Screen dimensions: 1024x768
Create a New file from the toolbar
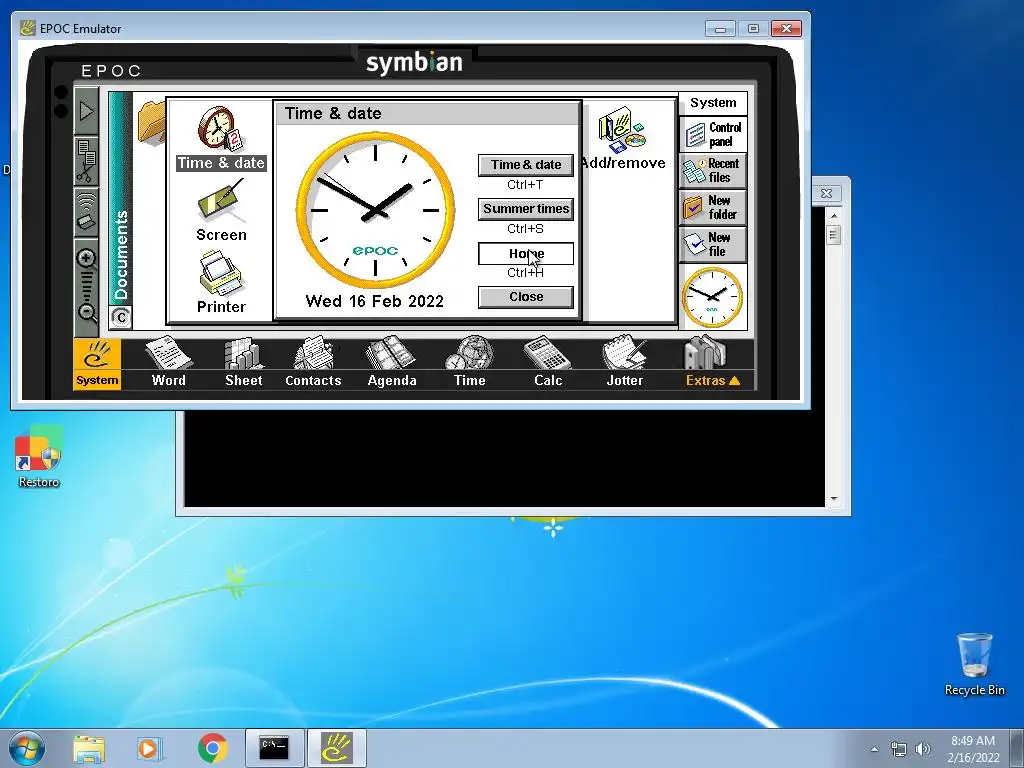click(713, 244)
